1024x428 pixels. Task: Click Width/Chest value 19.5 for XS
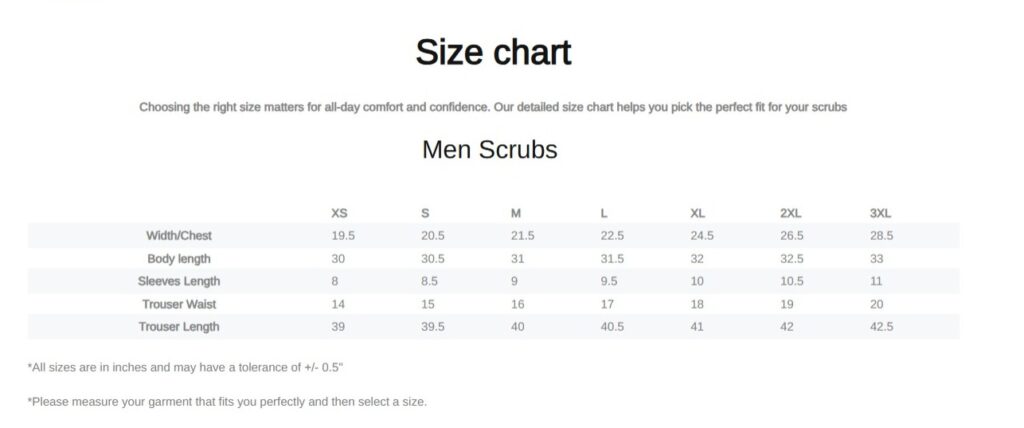[343, 236]
